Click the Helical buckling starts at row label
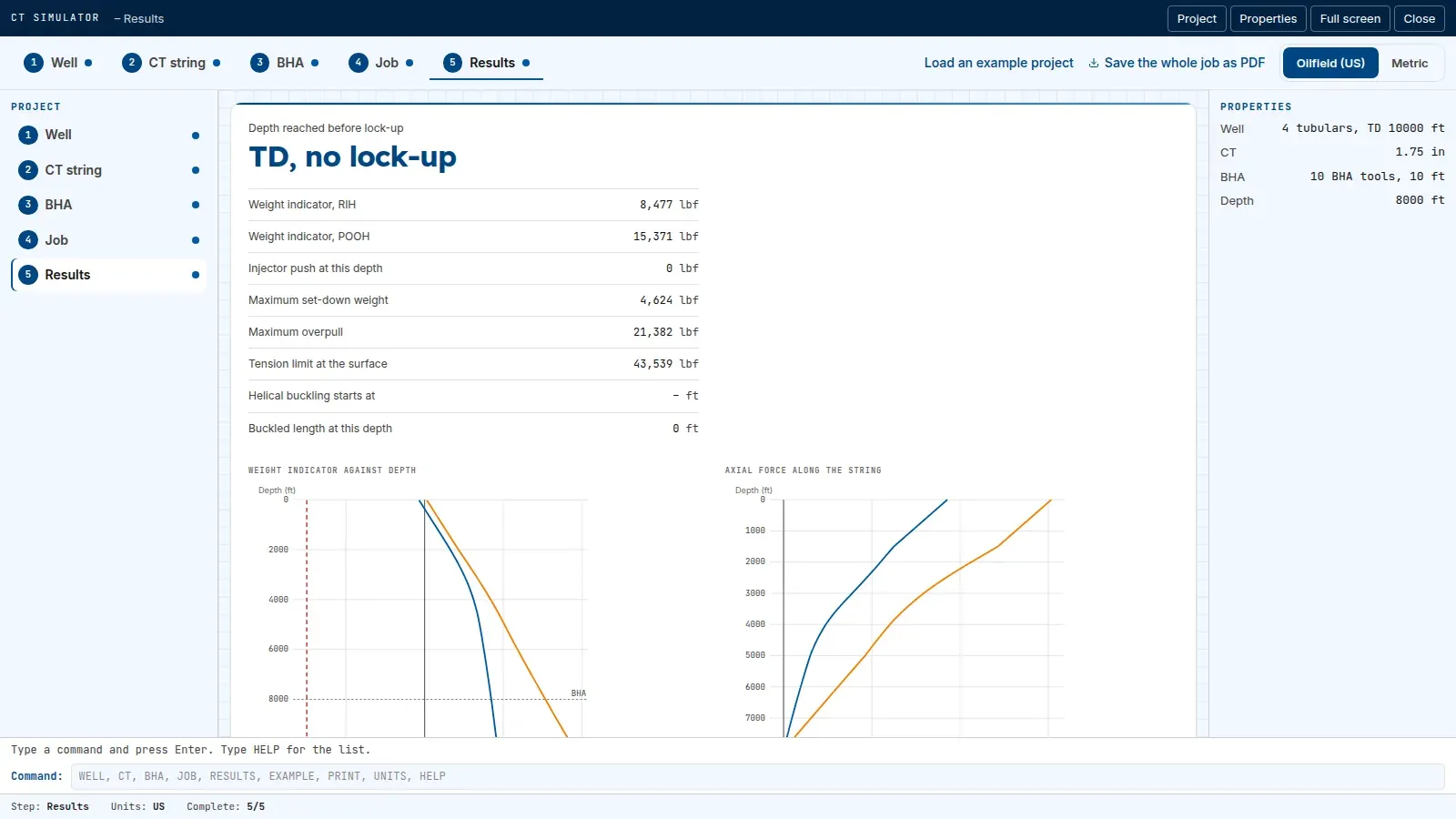This screenshot has width=1456, height=819. click(311, 396)
